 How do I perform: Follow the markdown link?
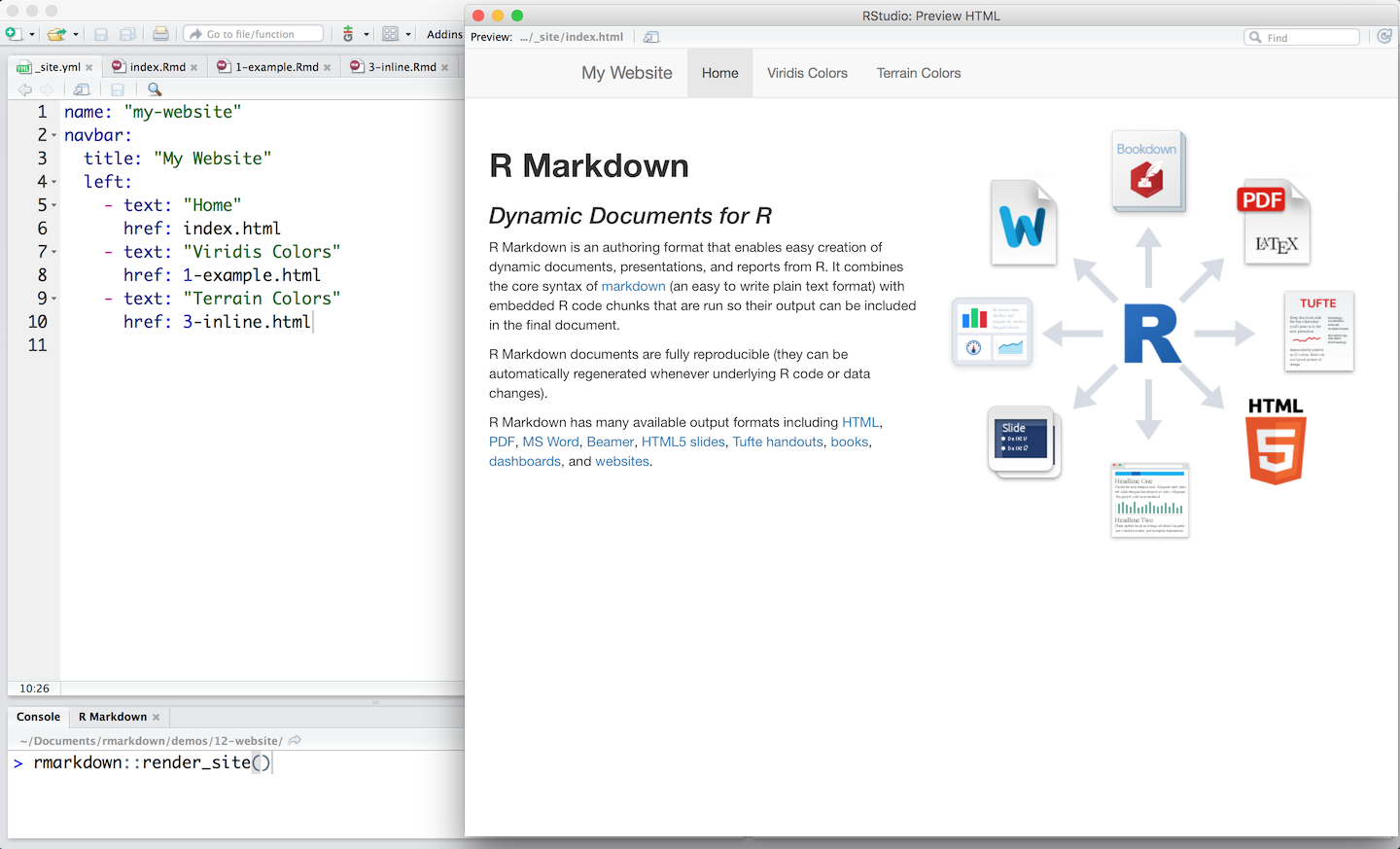coord(634,286)
